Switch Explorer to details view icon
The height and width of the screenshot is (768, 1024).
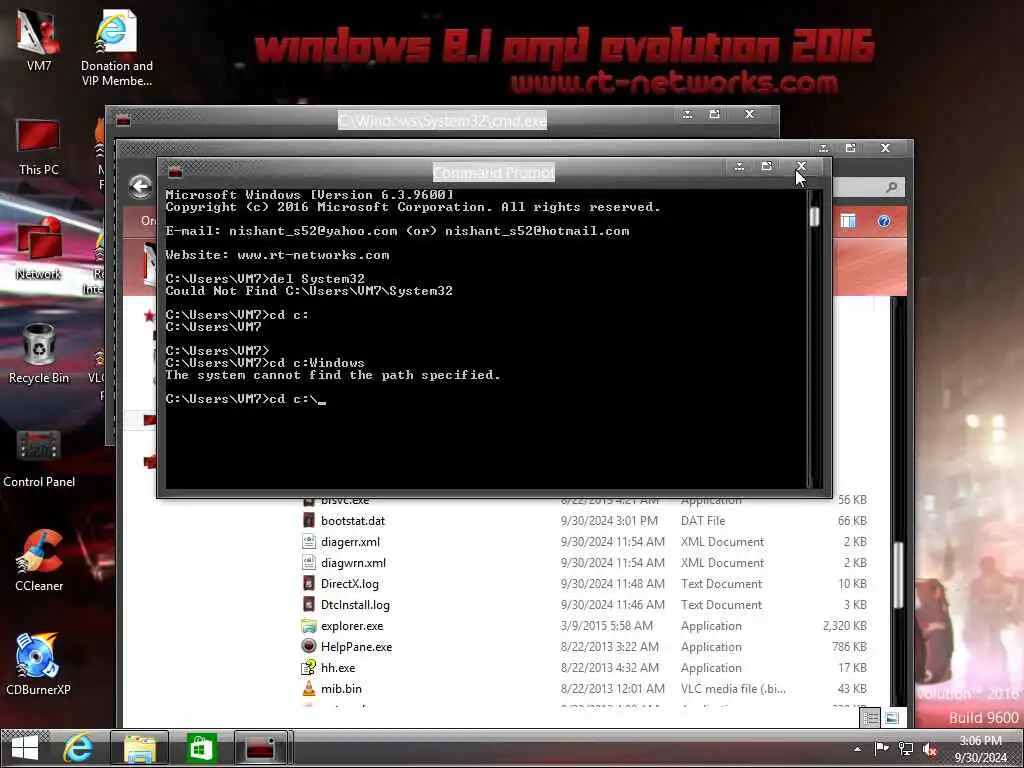[x=871, y=718]
